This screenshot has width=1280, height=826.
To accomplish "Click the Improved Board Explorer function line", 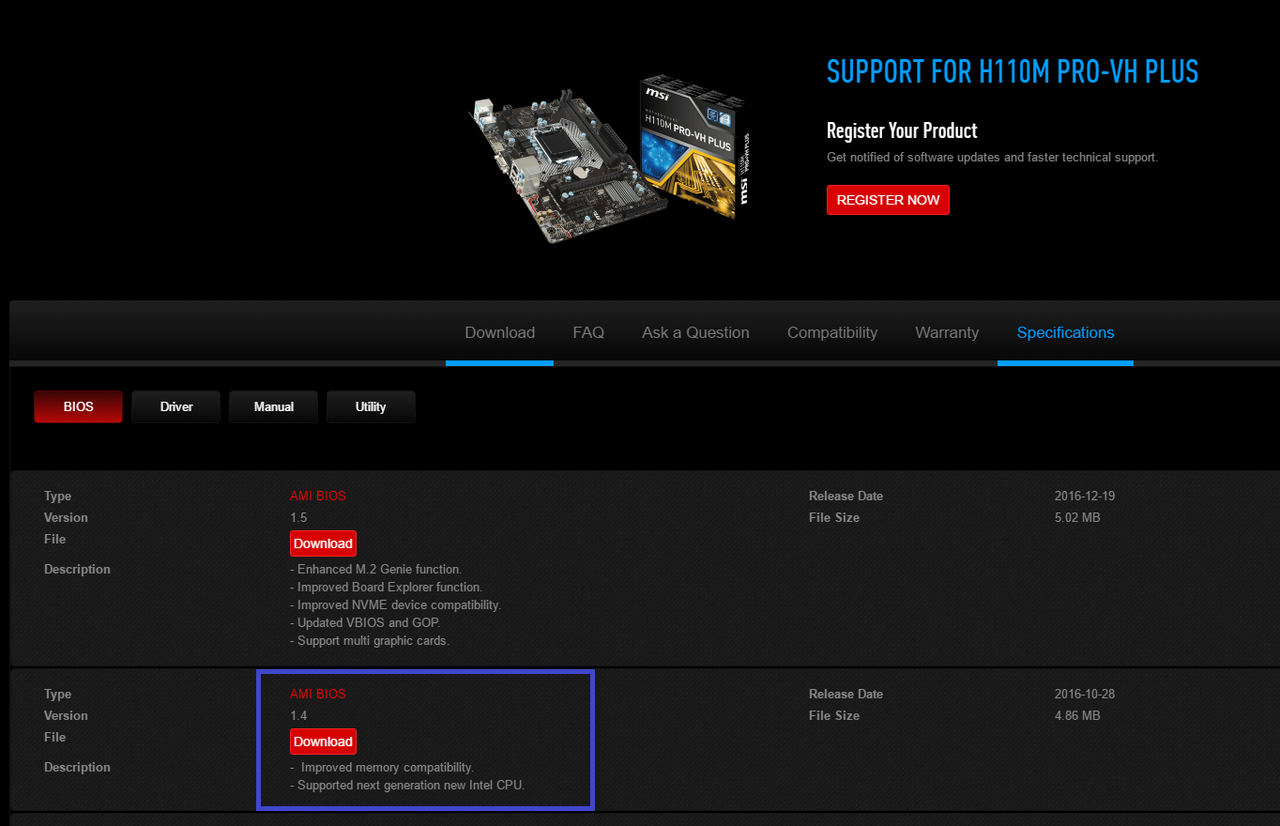I will pos(386,587).
